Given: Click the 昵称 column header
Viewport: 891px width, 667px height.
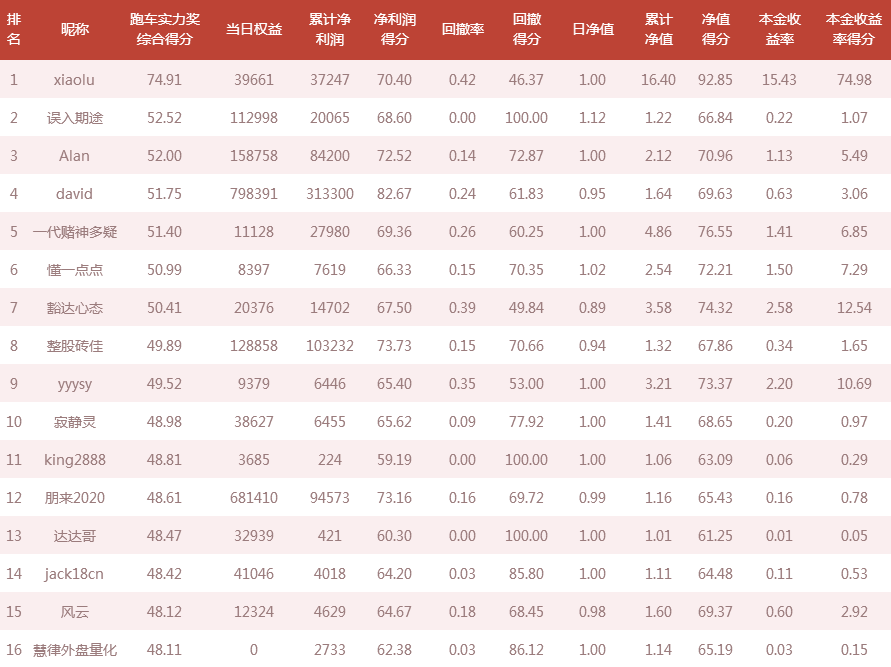Looking at the screenshot, I should click(x=75, y=29).
